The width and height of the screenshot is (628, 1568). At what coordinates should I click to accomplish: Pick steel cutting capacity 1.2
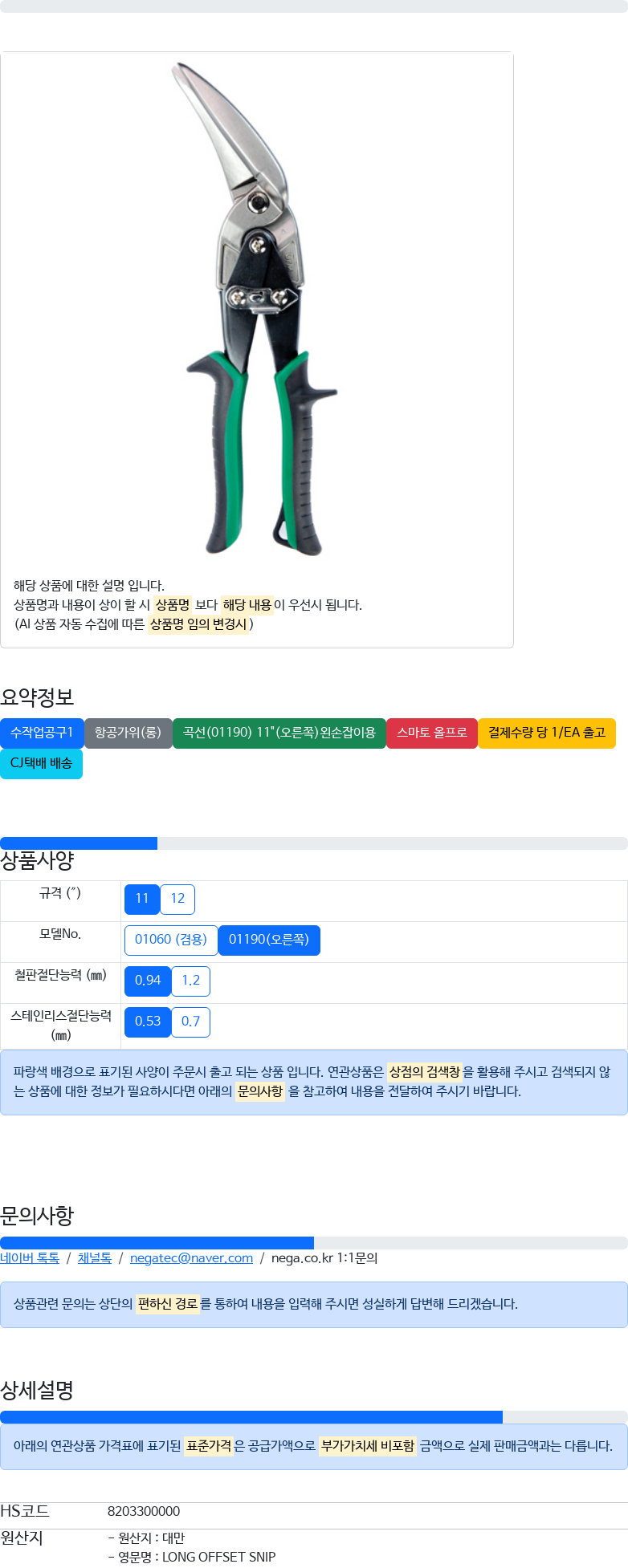click(191, 981)
